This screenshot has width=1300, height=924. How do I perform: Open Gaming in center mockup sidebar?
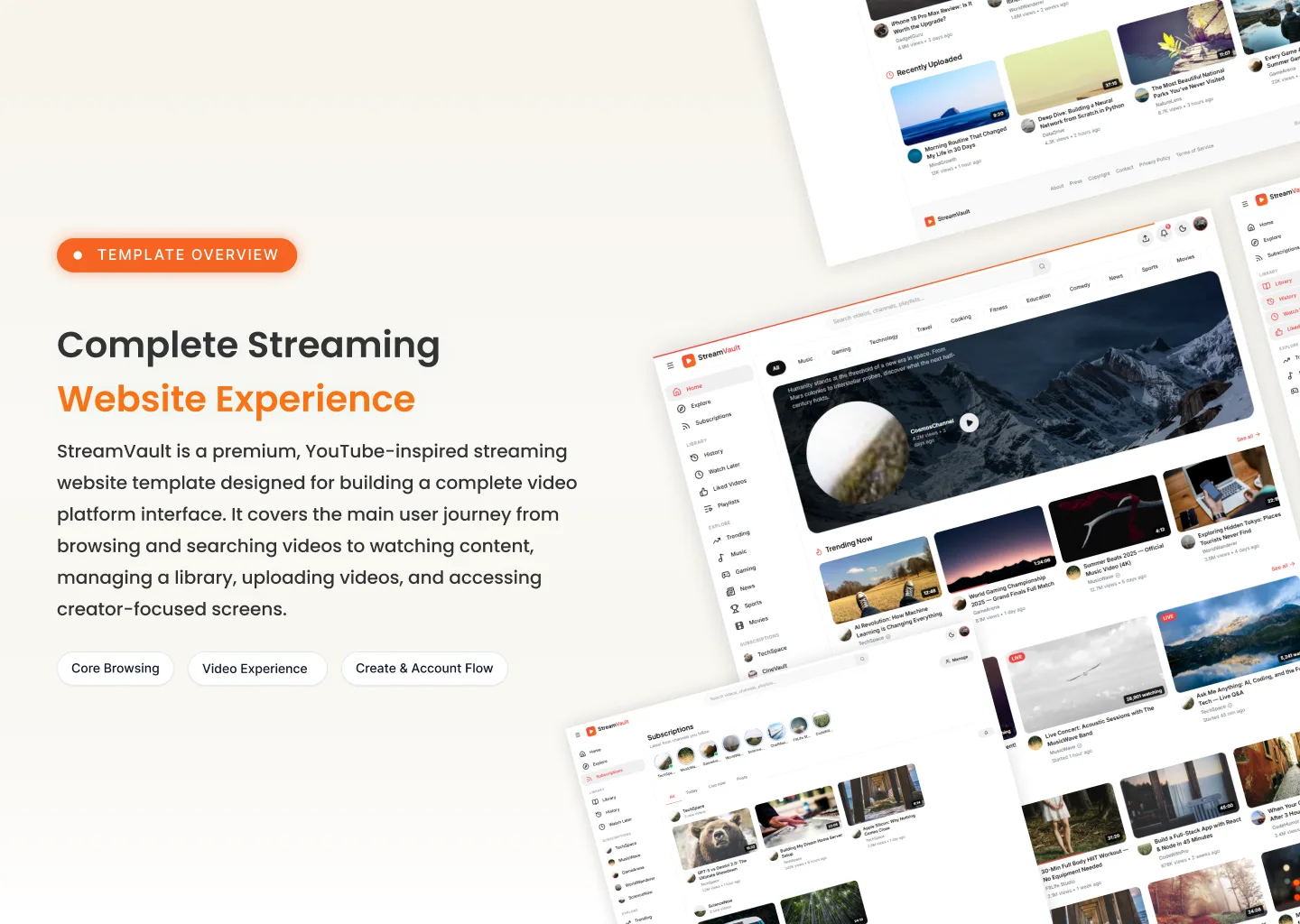(x=738, y=572)
